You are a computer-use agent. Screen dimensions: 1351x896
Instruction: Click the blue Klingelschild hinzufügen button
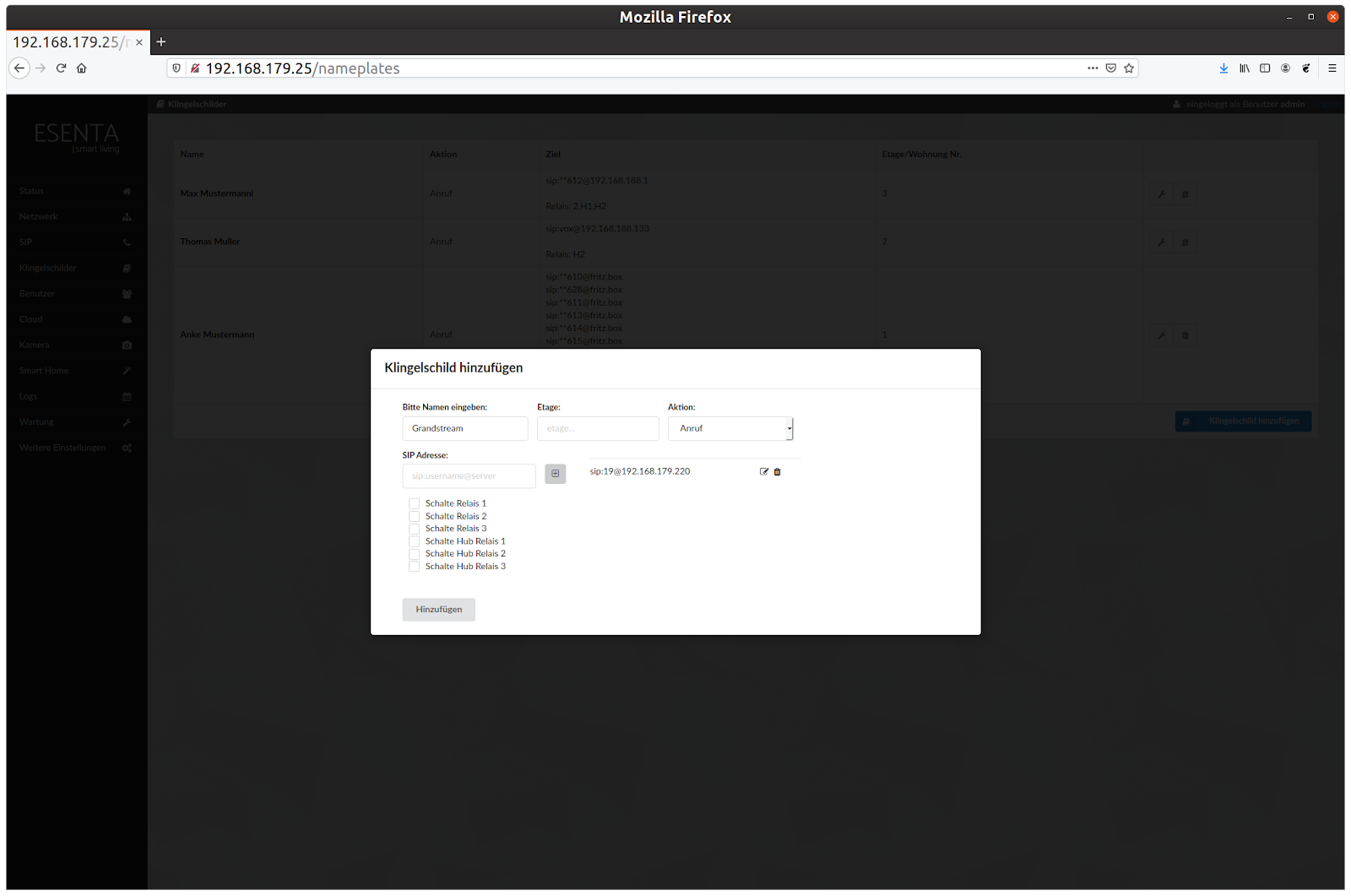(x=1243, y=421)
